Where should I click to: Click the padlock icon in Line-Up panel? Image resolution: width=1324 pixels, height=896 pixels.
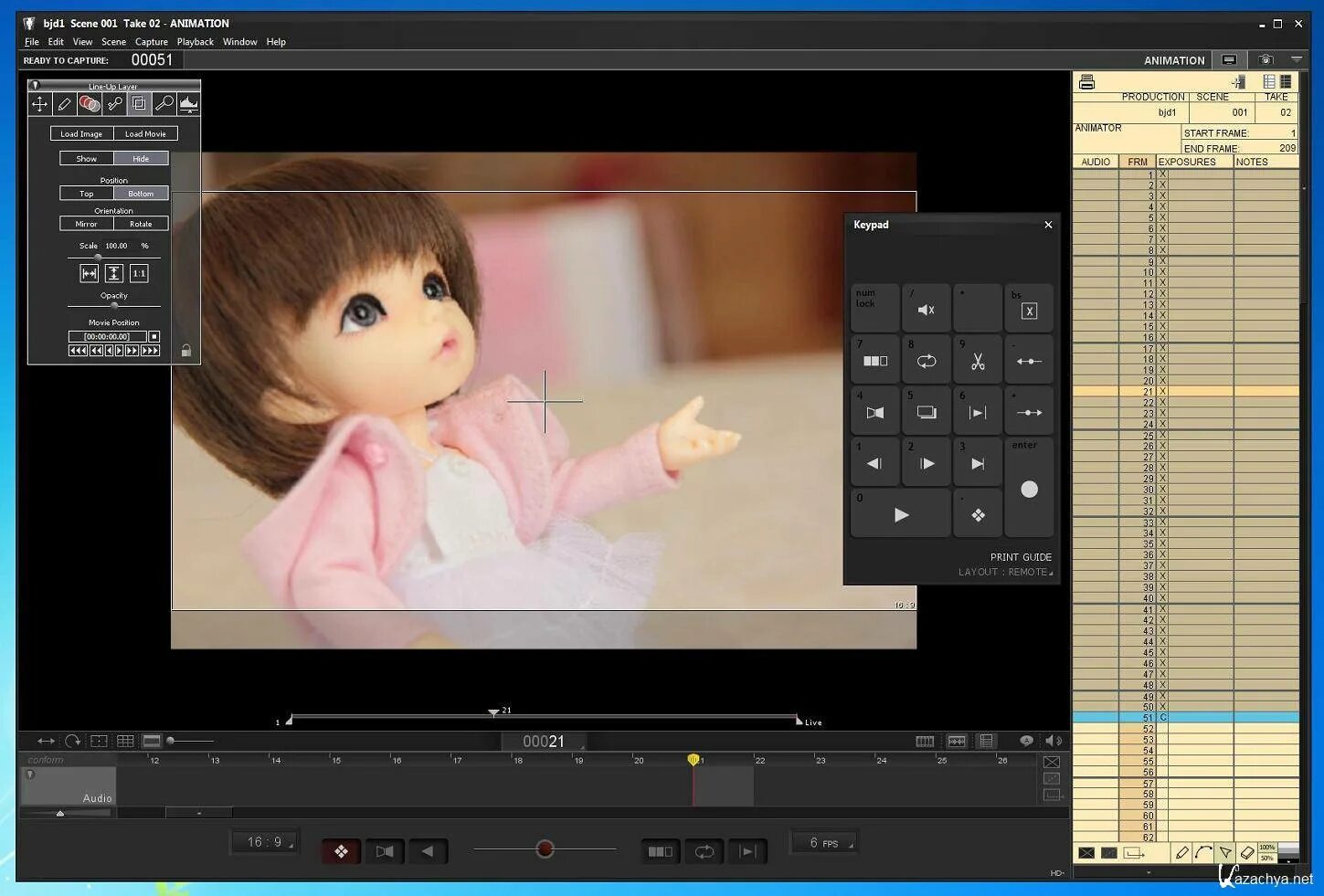(185, 351)
